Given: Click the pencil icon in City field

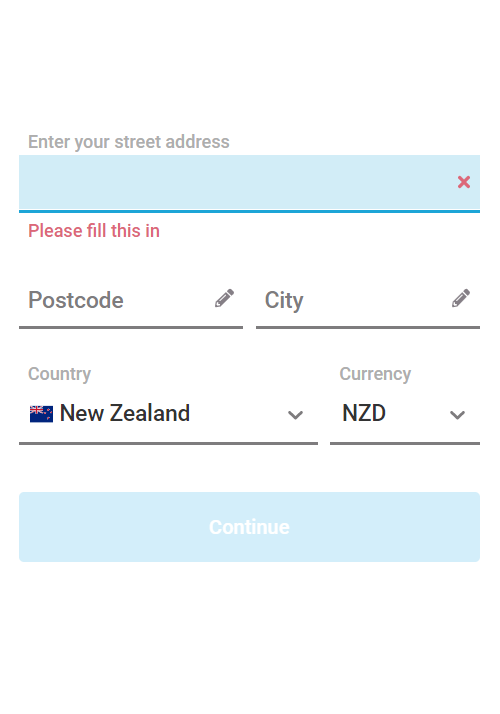Looking at the screenshot, I should pos(461,298).
